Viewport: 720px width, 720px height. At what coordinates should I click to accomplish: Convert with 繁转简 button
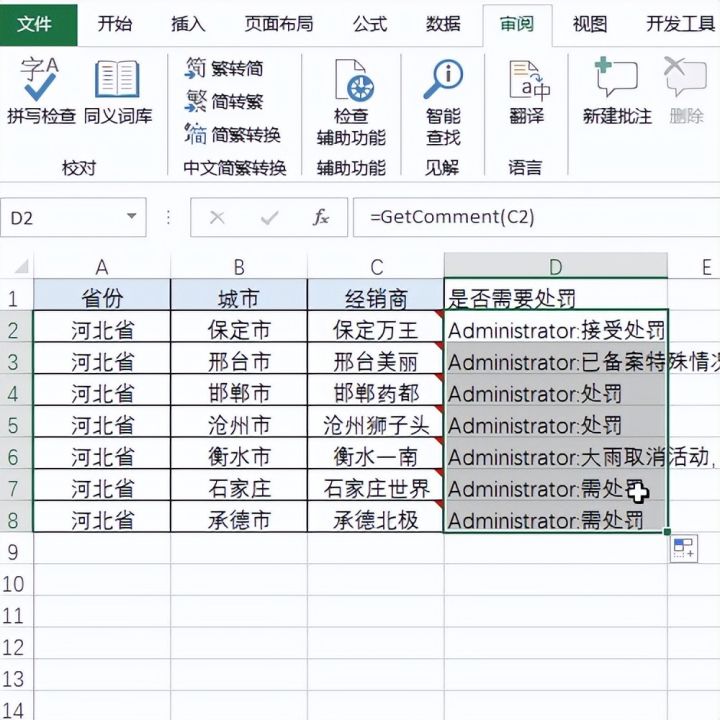pyautogui.click(x=224, y=69)
